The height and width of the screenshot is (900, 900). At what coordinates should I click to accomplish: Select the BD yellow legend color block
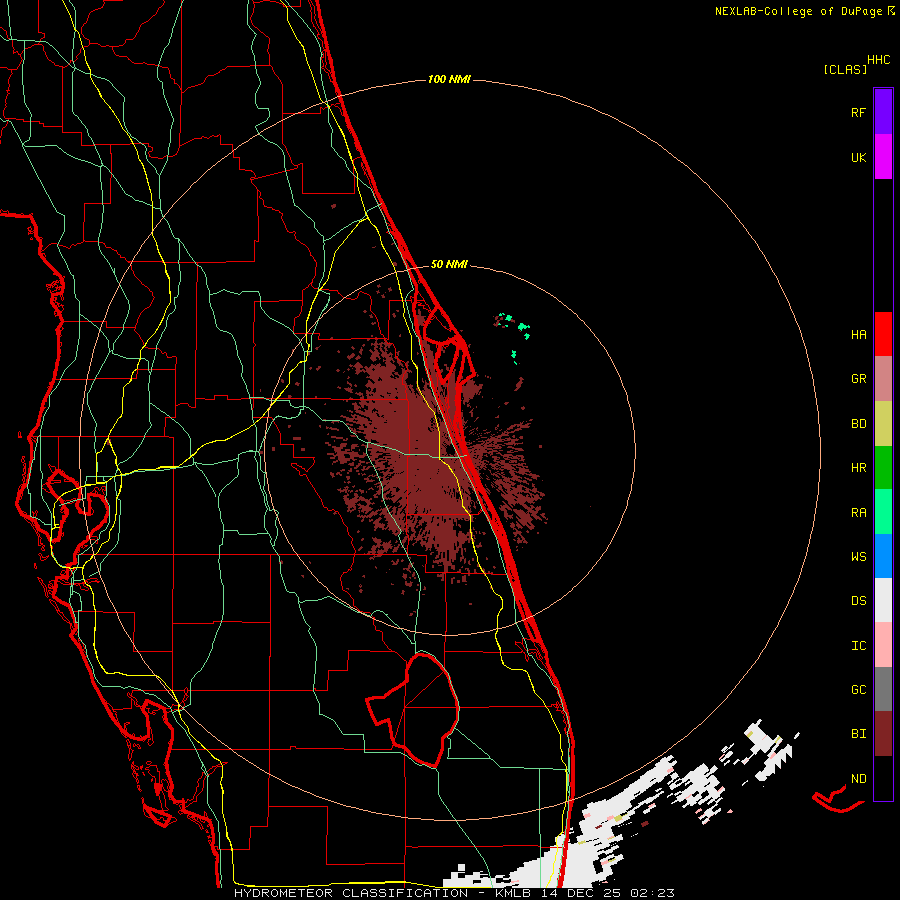883,424
